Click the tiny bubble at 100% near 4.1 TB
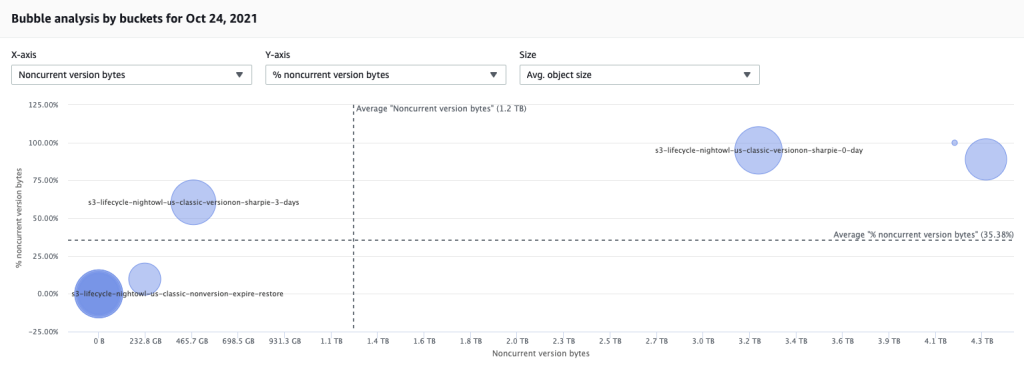 point(955,142)
